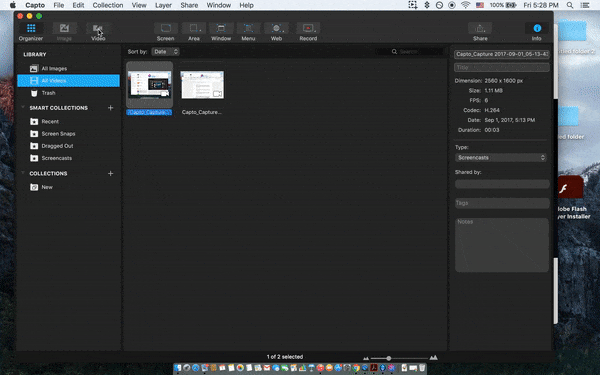Toggle the Info panel
Screen dimensions: 600x375
click(x=537, y=32)
